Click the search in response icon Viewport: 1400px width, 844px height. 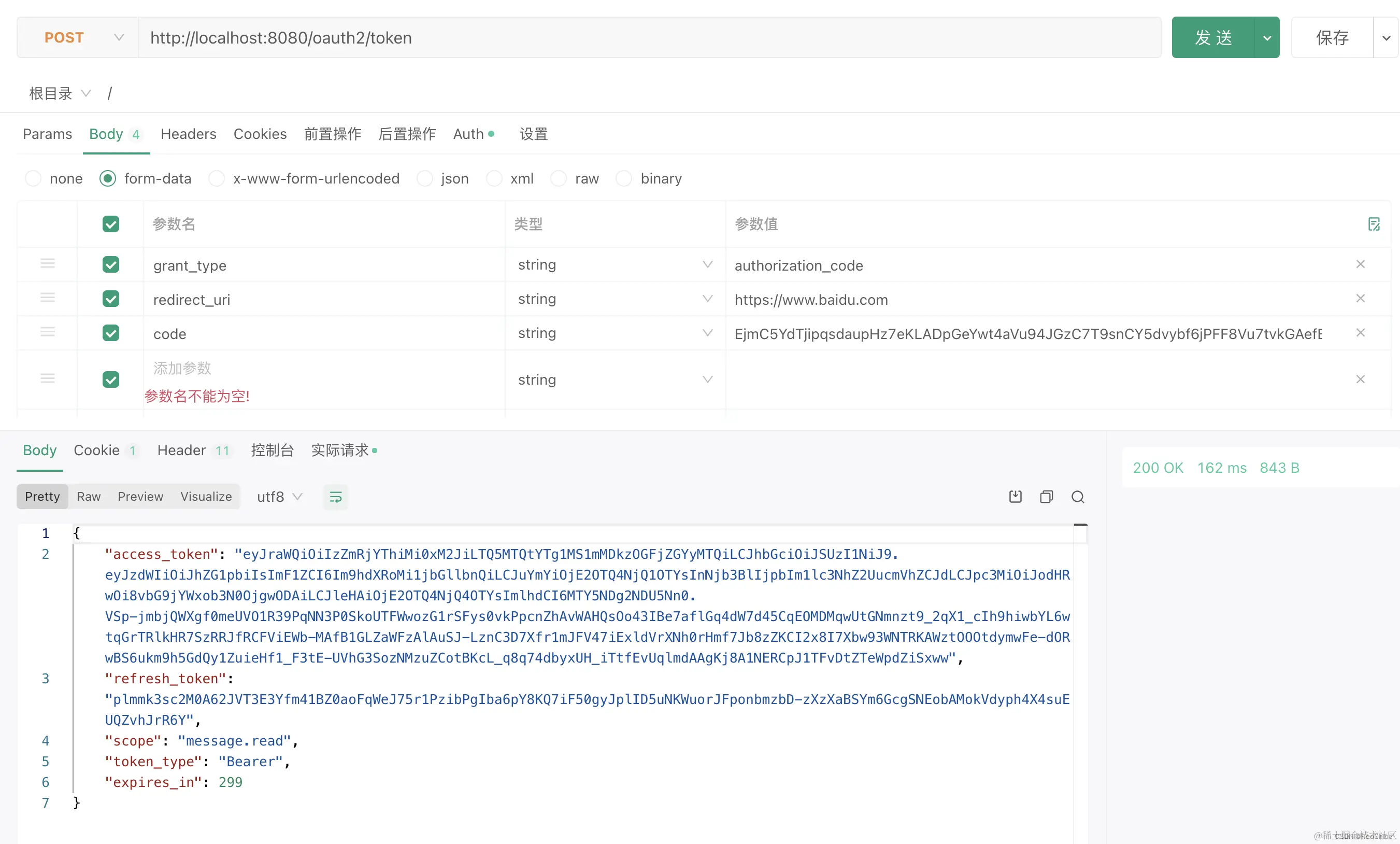[1077, 497]
